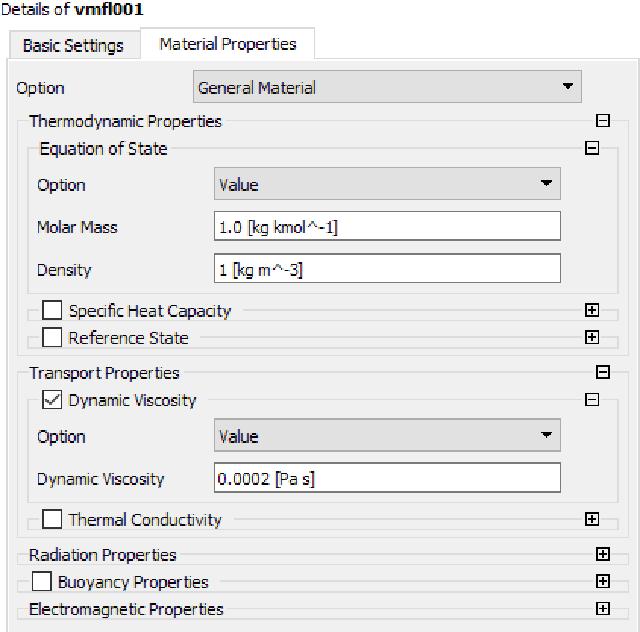This screenshot has width=640, height=632.
Task: Click the Molar Mass input field
Action: tap(387, 226)
